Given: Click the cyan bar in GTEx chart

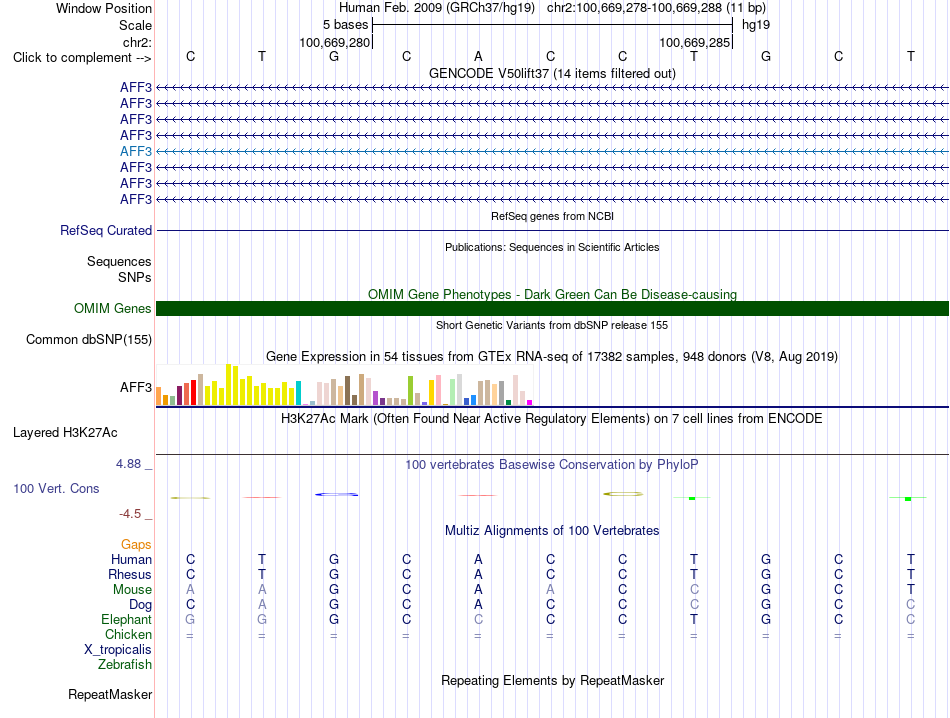Looking at the screenshot, I should (298, 393).
